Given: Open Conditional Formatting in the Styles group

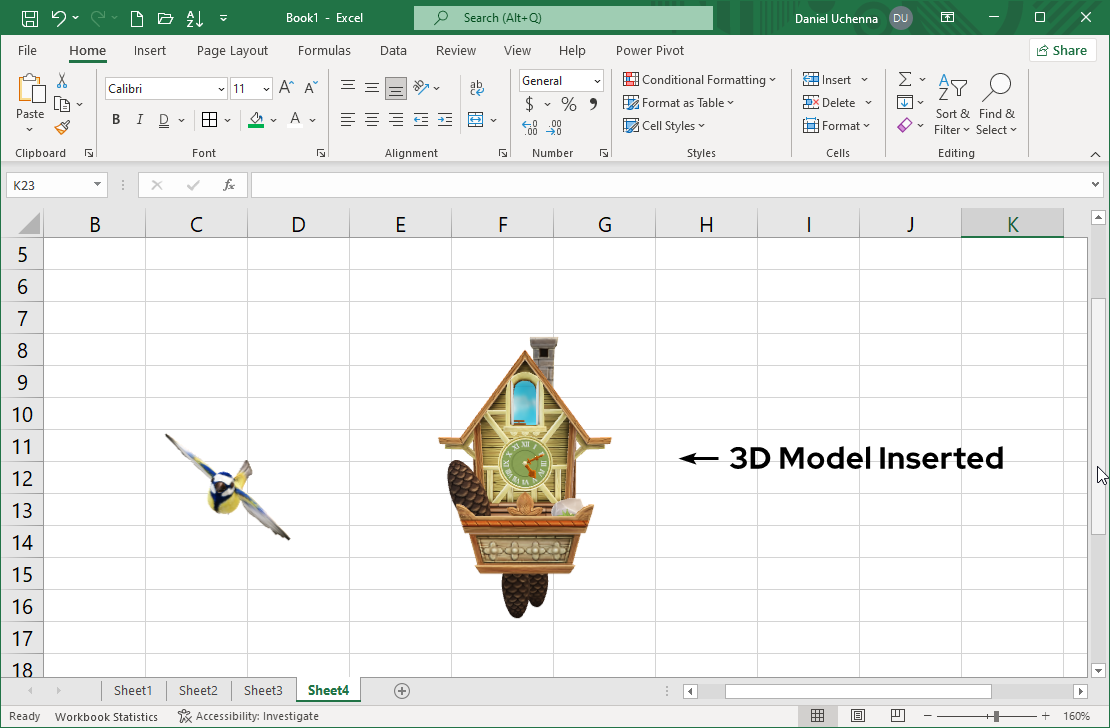Looking at the screenshot, I should [700, 79].
